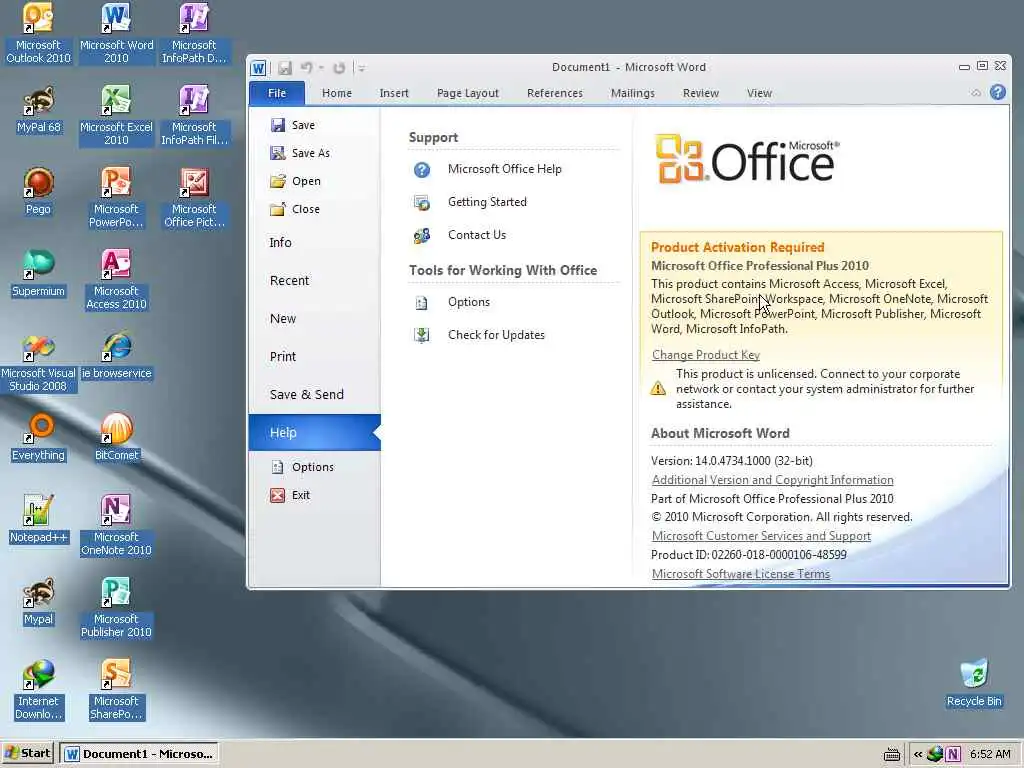The width and height of the screenshot is (1024, 768).
Task: Minimize the ribbon using the caret icon
Action: [x=976, y=93]
